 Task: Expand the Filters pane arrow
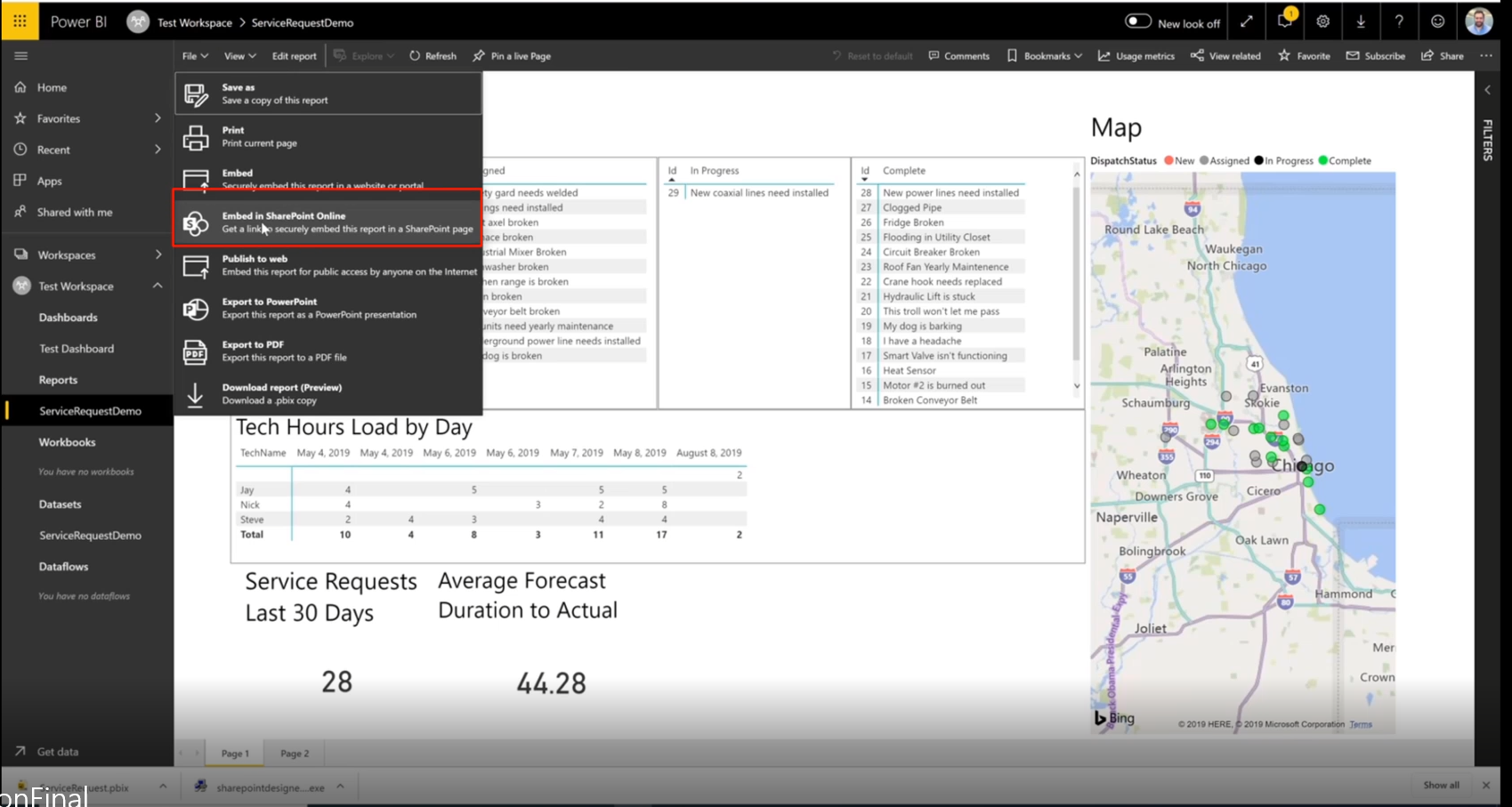point(1487,90)
